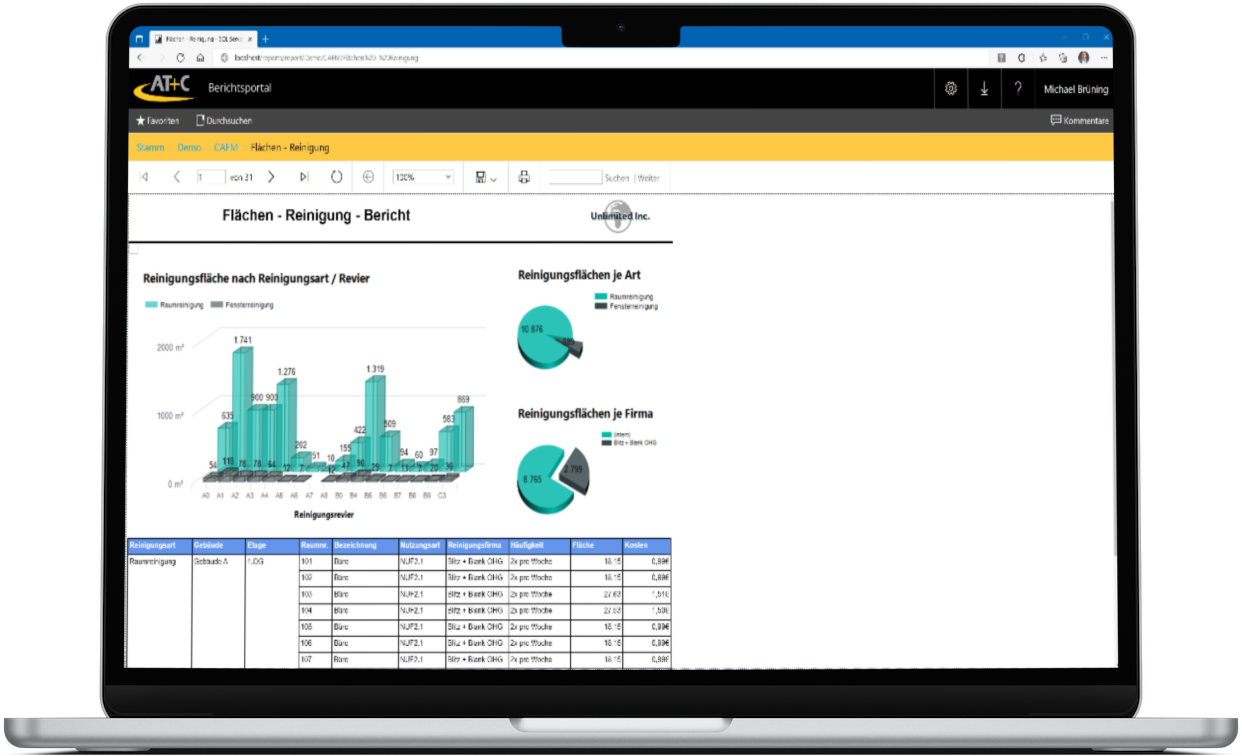Open the Kommentare panel
Viewport: 1242px width, 756px height.
(1079, 121)
